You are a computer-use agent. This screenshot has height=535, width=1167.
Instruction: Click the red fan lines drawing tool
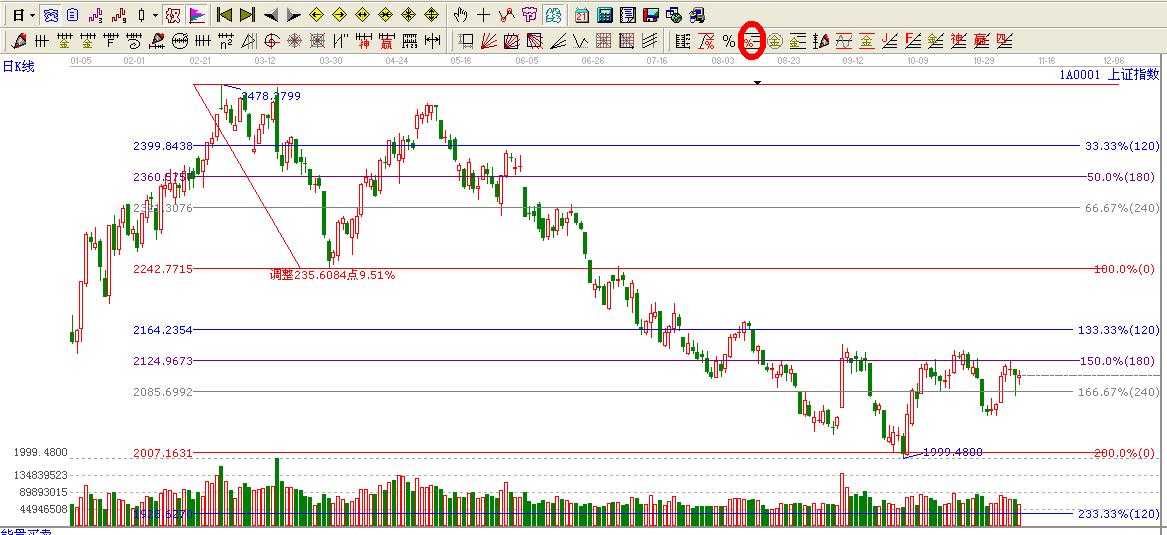489,41
